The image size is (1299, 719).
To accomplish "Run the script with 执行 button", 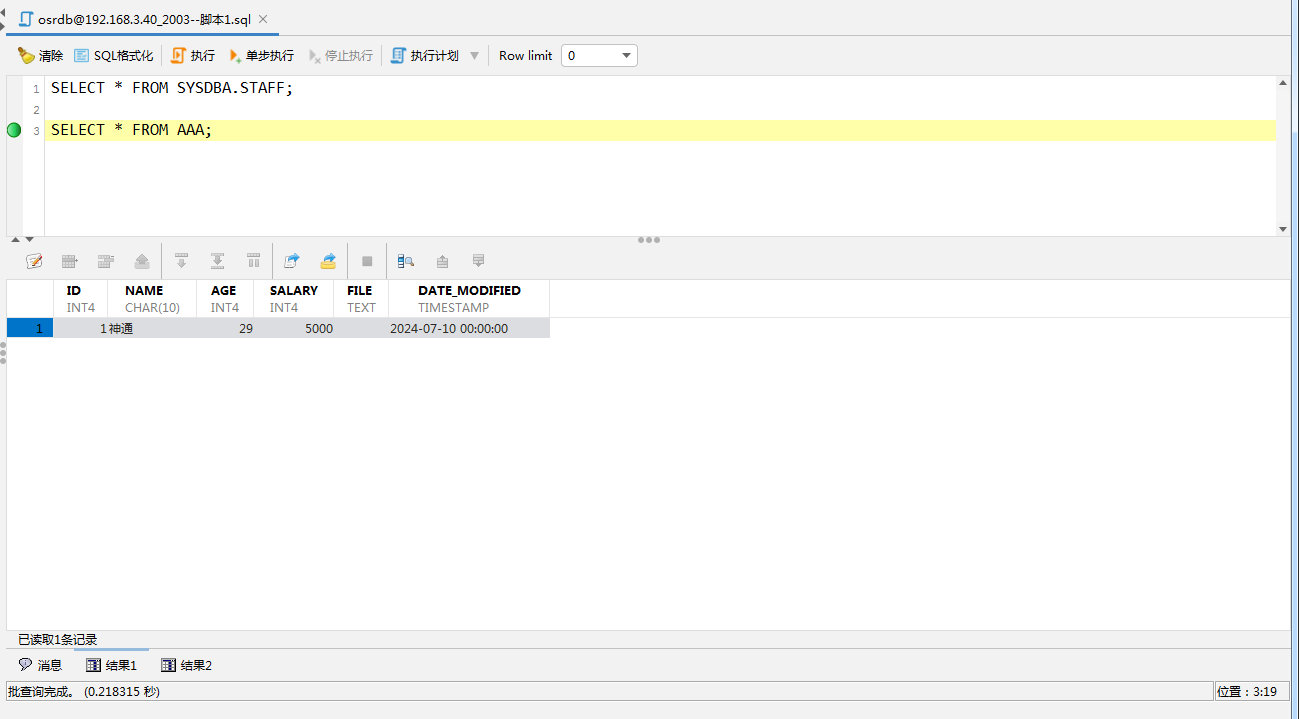I will 192,56.
